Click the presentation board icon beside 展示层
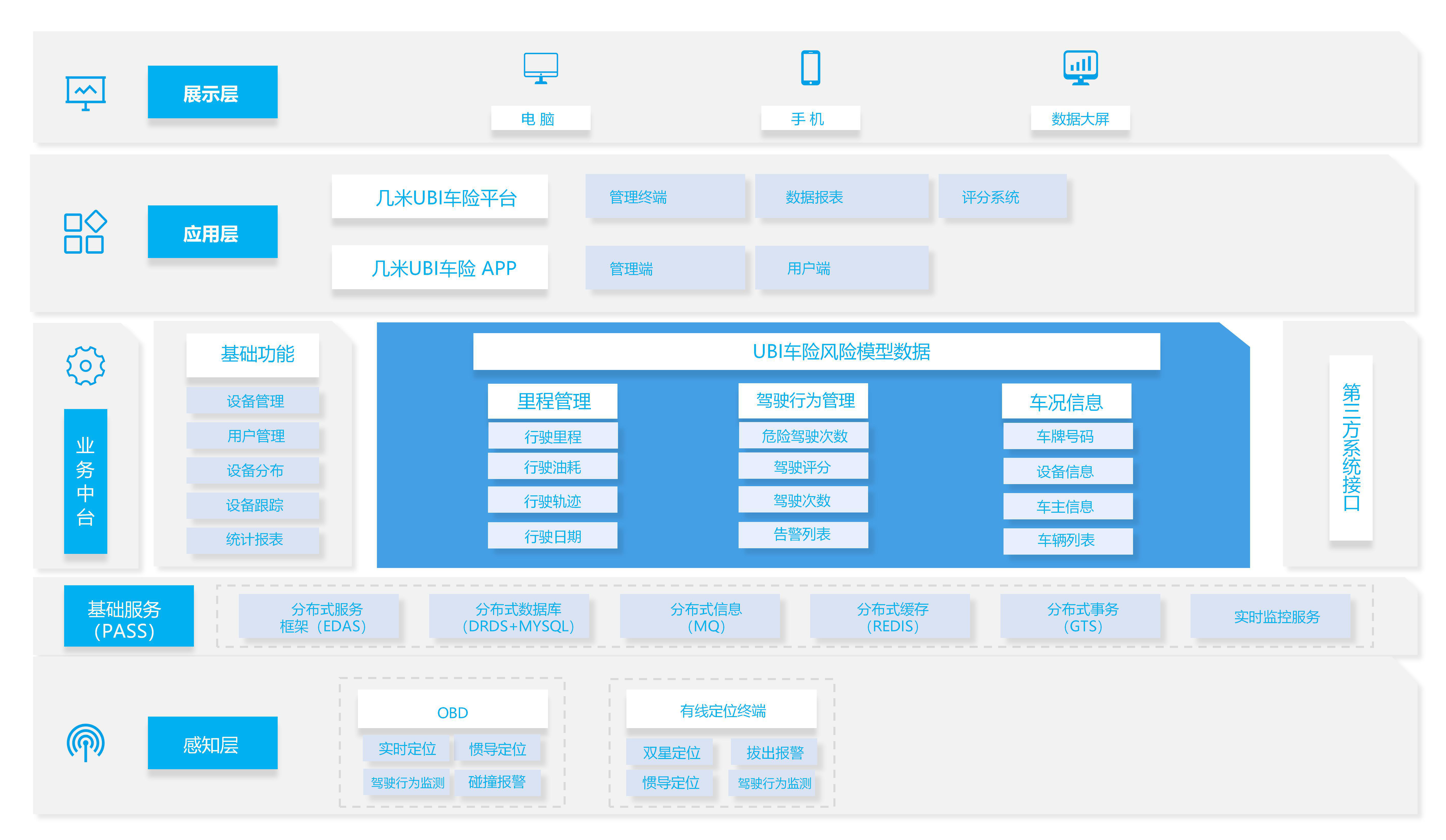This screenshot has height=840, width=1446. point(86,93)
